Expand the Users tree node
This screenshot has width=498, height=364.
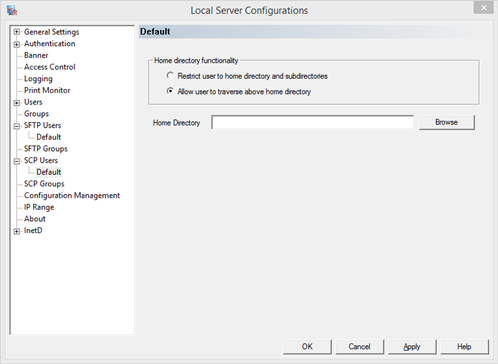point(17,103)
